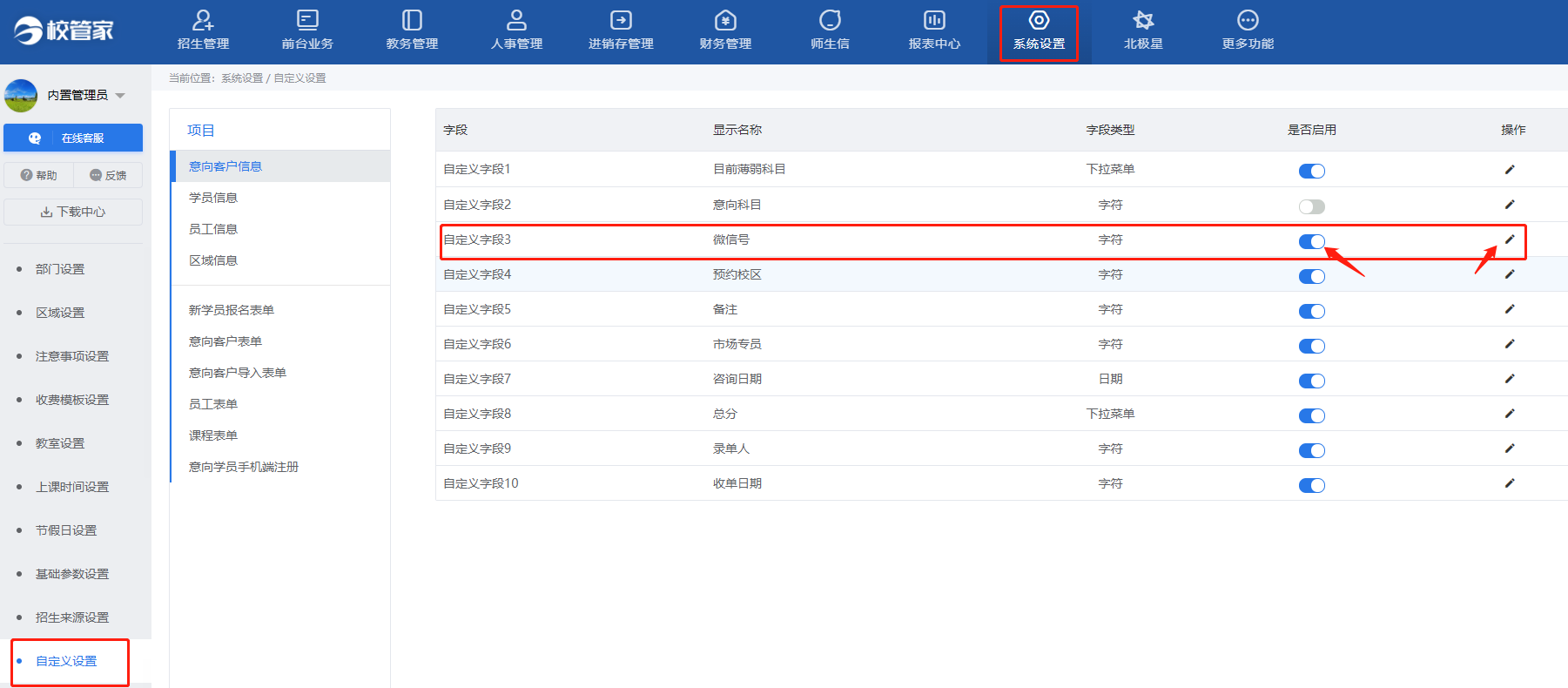Open 更多功能 ellipsis icon
Image resolution: width=1568 pixels, height=688 pixels.
1248,20
